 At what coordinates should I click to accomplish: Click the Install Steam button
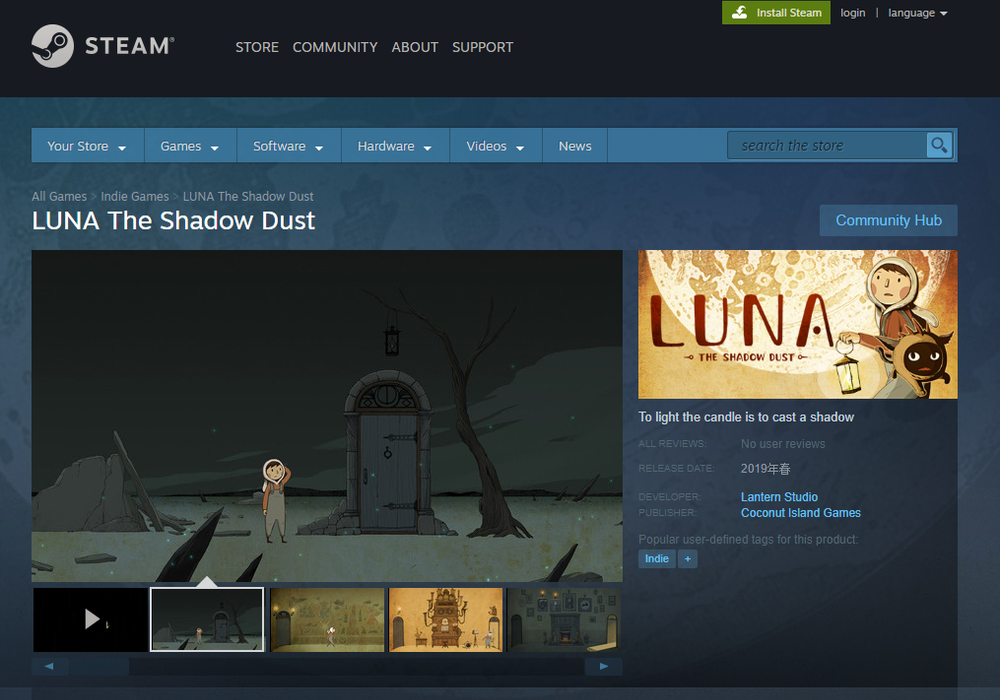776,13
